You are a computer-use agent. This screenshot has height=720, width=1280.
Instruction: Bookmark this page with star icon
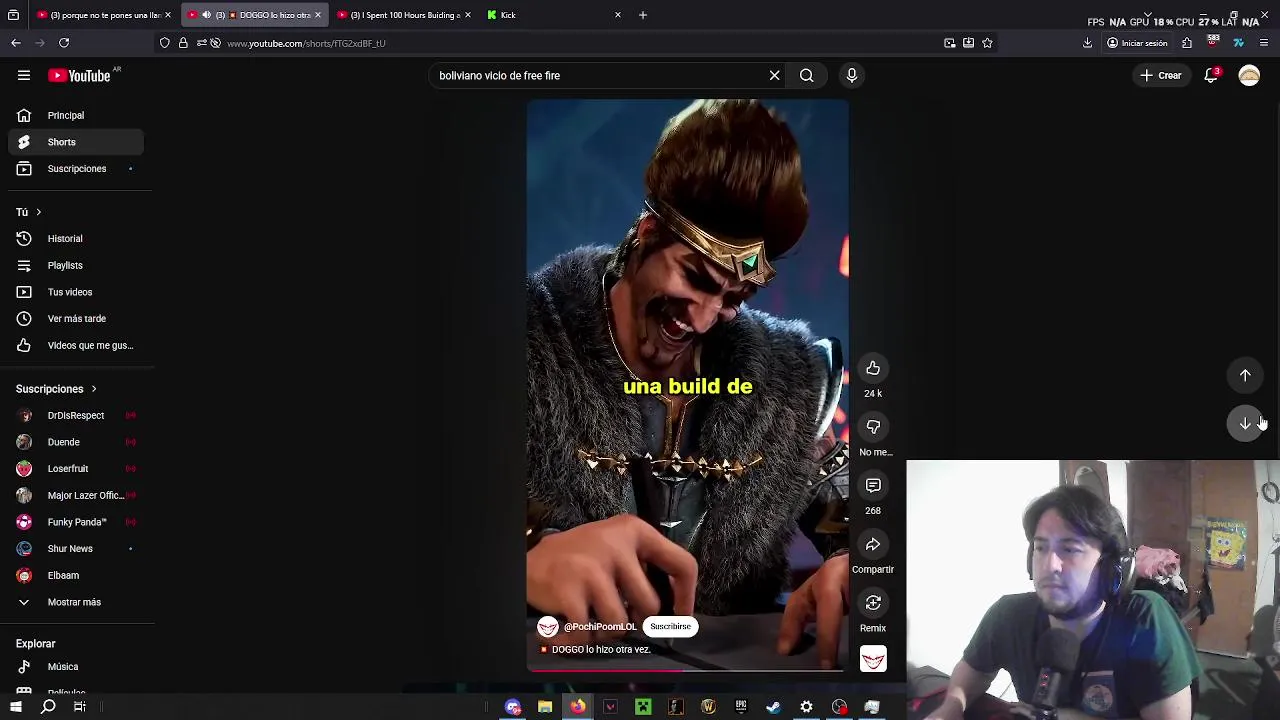coord(987,43)
